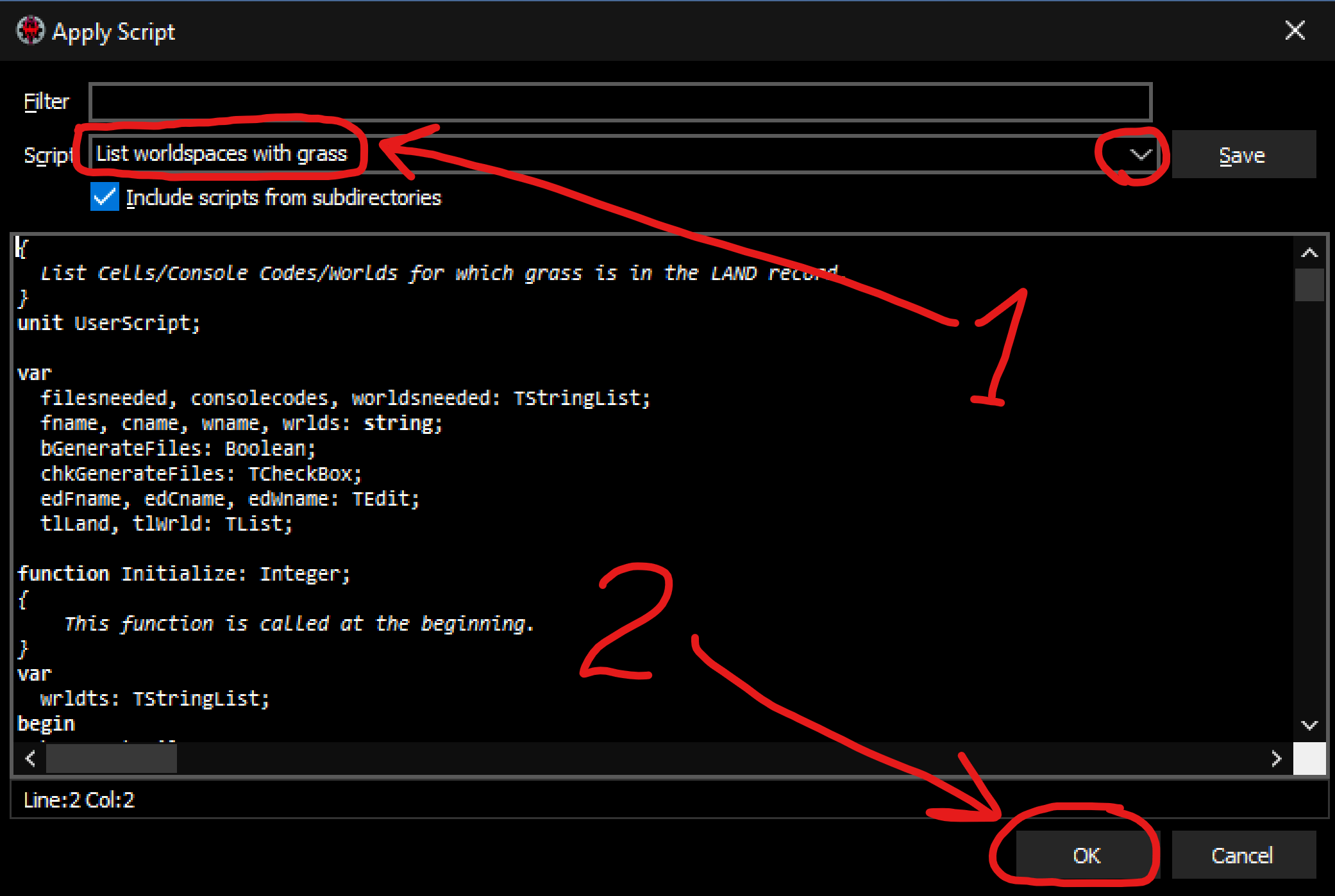Close the Apply Script dialog
This screenshot has width=1335, height=896.
pos(1295,30)
